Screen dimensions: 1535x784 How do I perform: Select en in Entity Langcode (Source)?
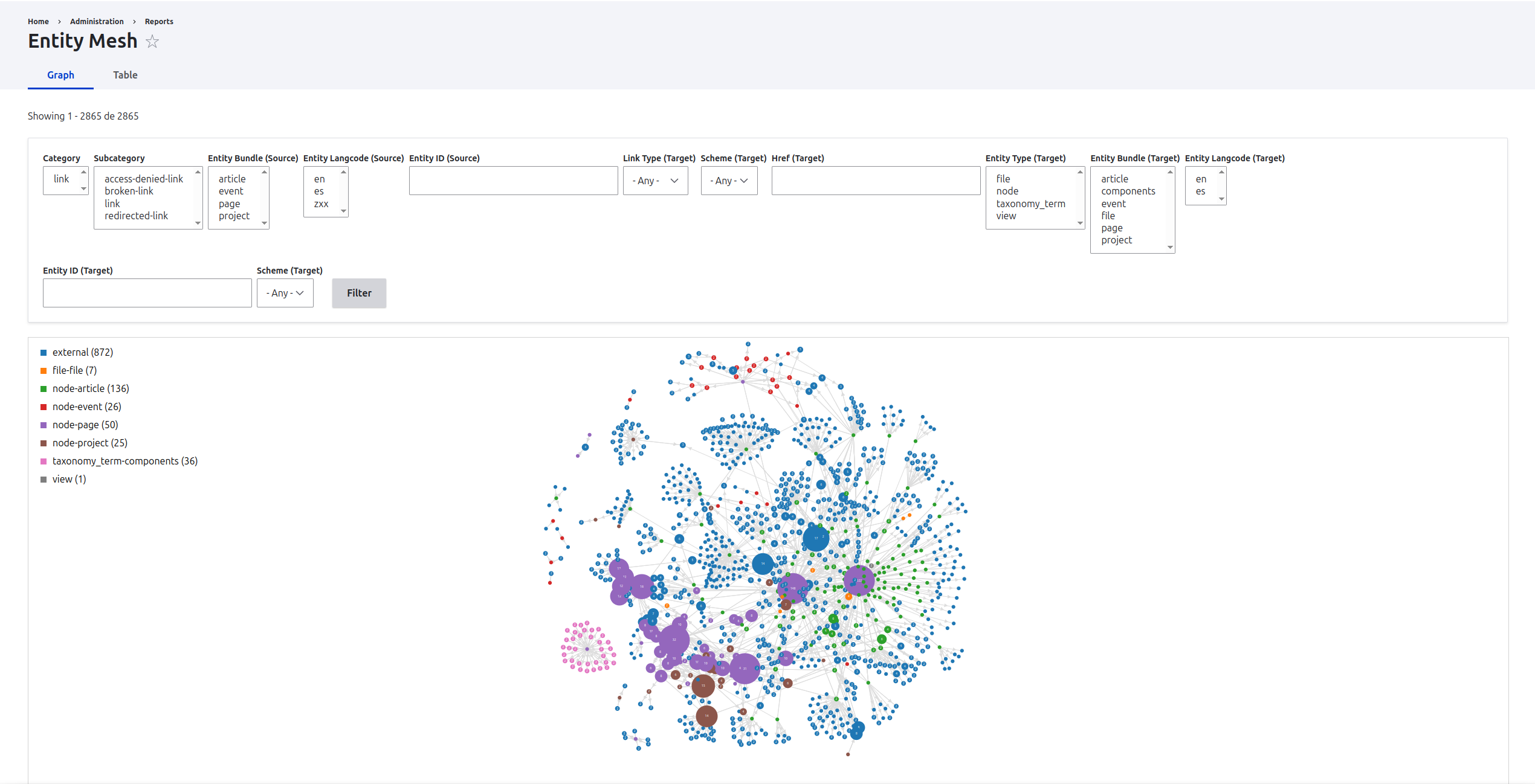(x=320, y=179)
